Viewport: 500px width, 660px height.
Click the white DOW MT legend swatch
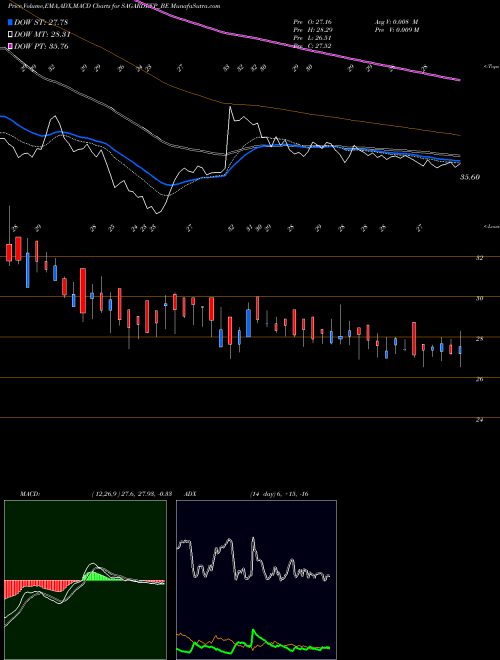pos(11,35)
